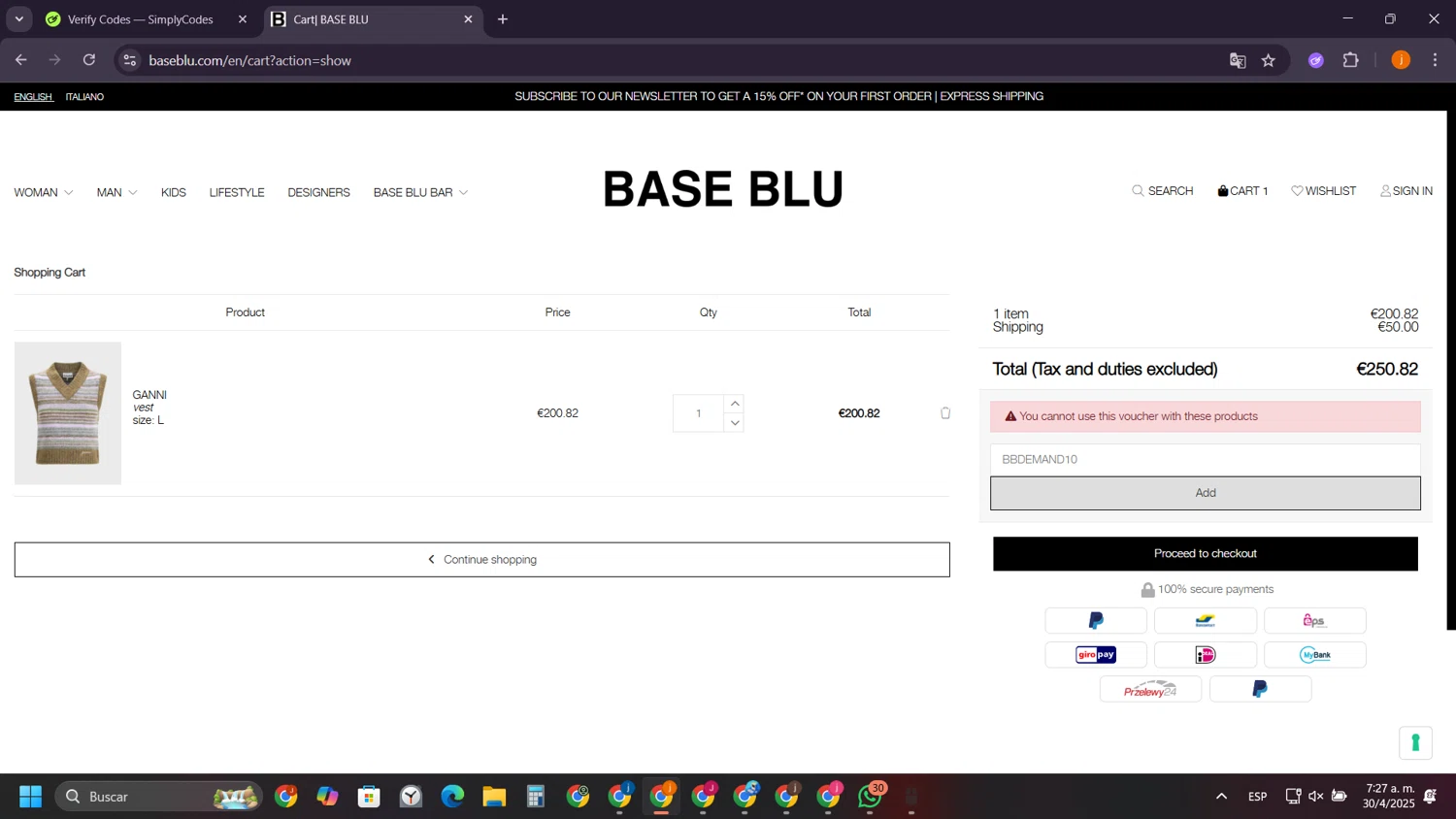1456x819 pixels.
Task: Click Add voucher button
Action: pos(1205,493)
